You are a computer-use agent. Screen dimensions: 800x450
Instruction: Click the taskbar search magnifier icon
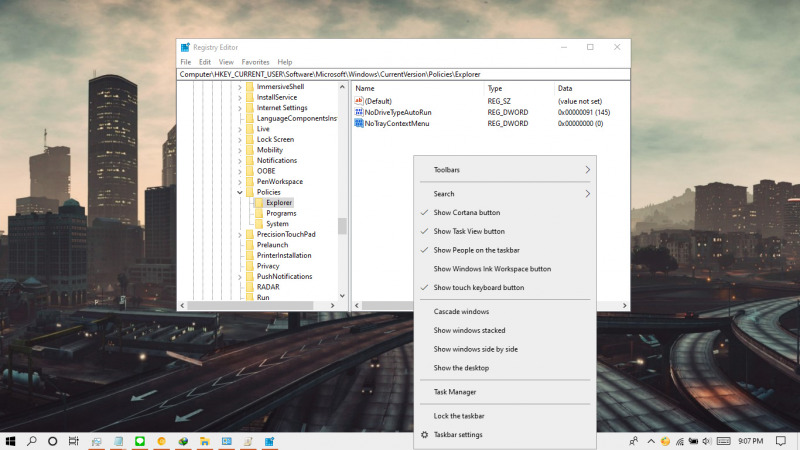tap(32, 441)
